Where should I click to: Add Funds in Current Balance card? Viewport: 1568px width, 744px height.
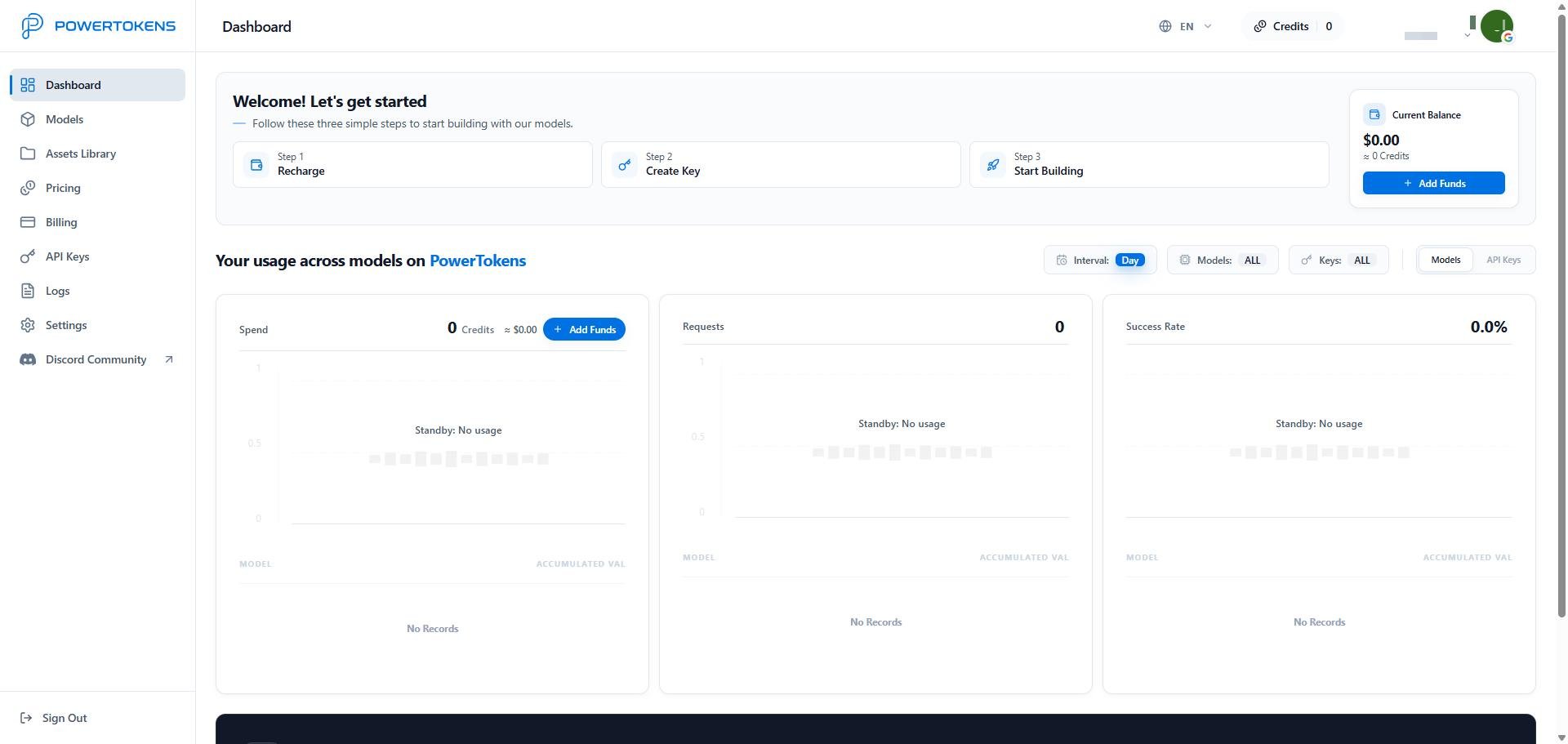(x=1433, y=183)
